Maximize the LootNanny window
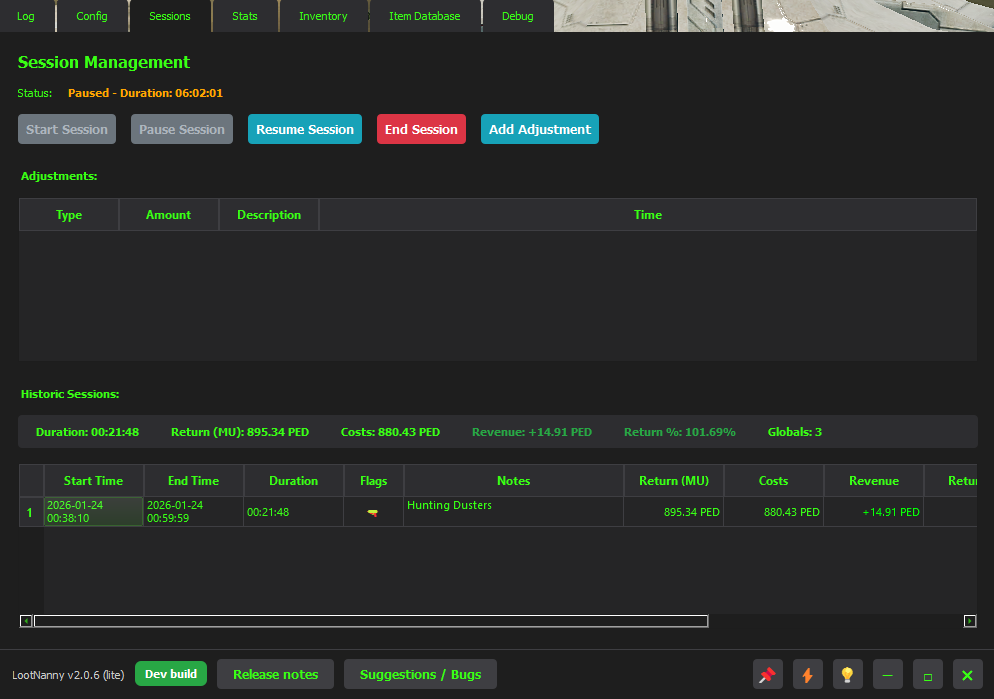This screenshot has height=699, width=994. tap(927, 674)
